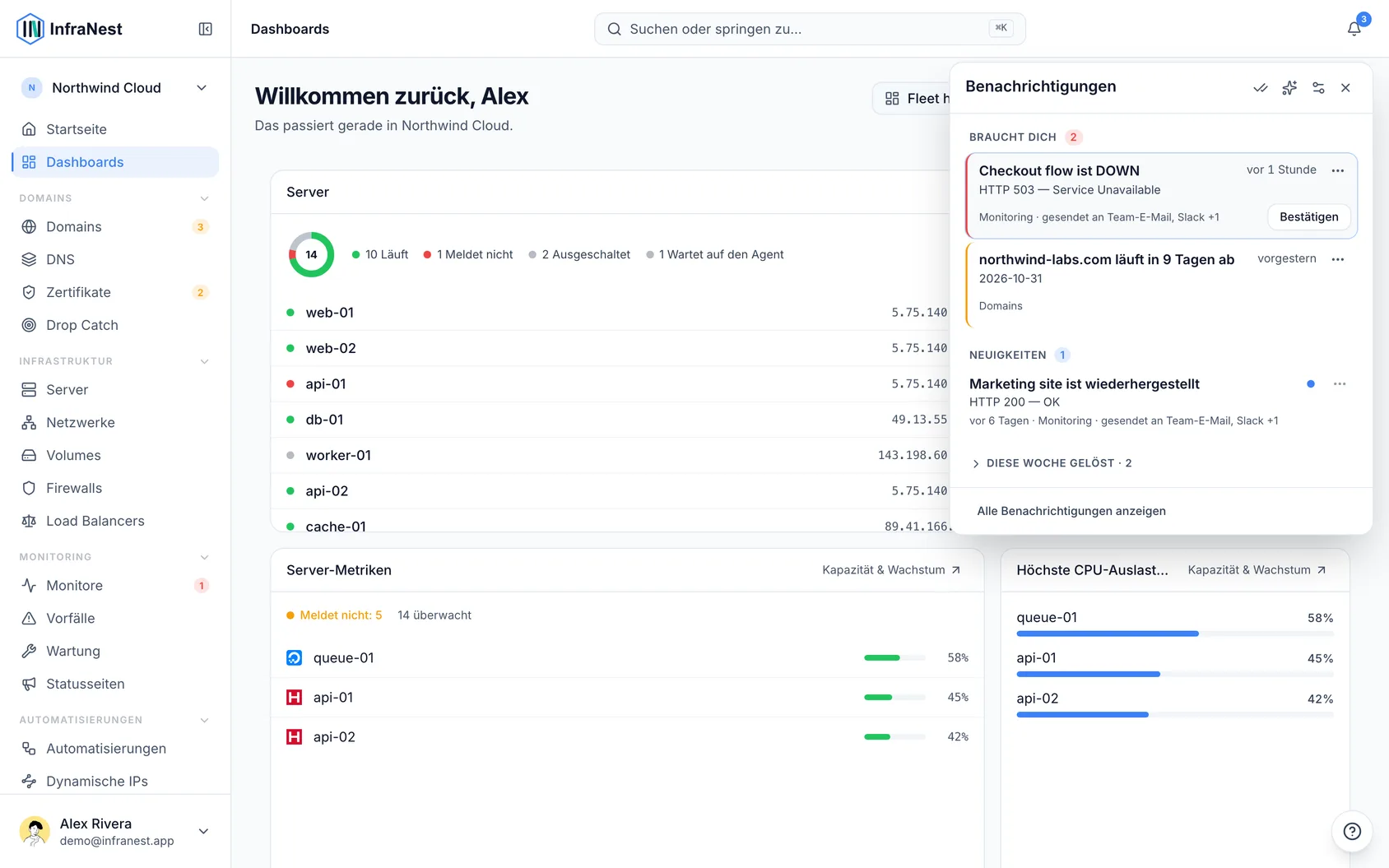The image size is (1389, 868).
Task: Select Dashboards in the sidebar
Action: (115, 162)
